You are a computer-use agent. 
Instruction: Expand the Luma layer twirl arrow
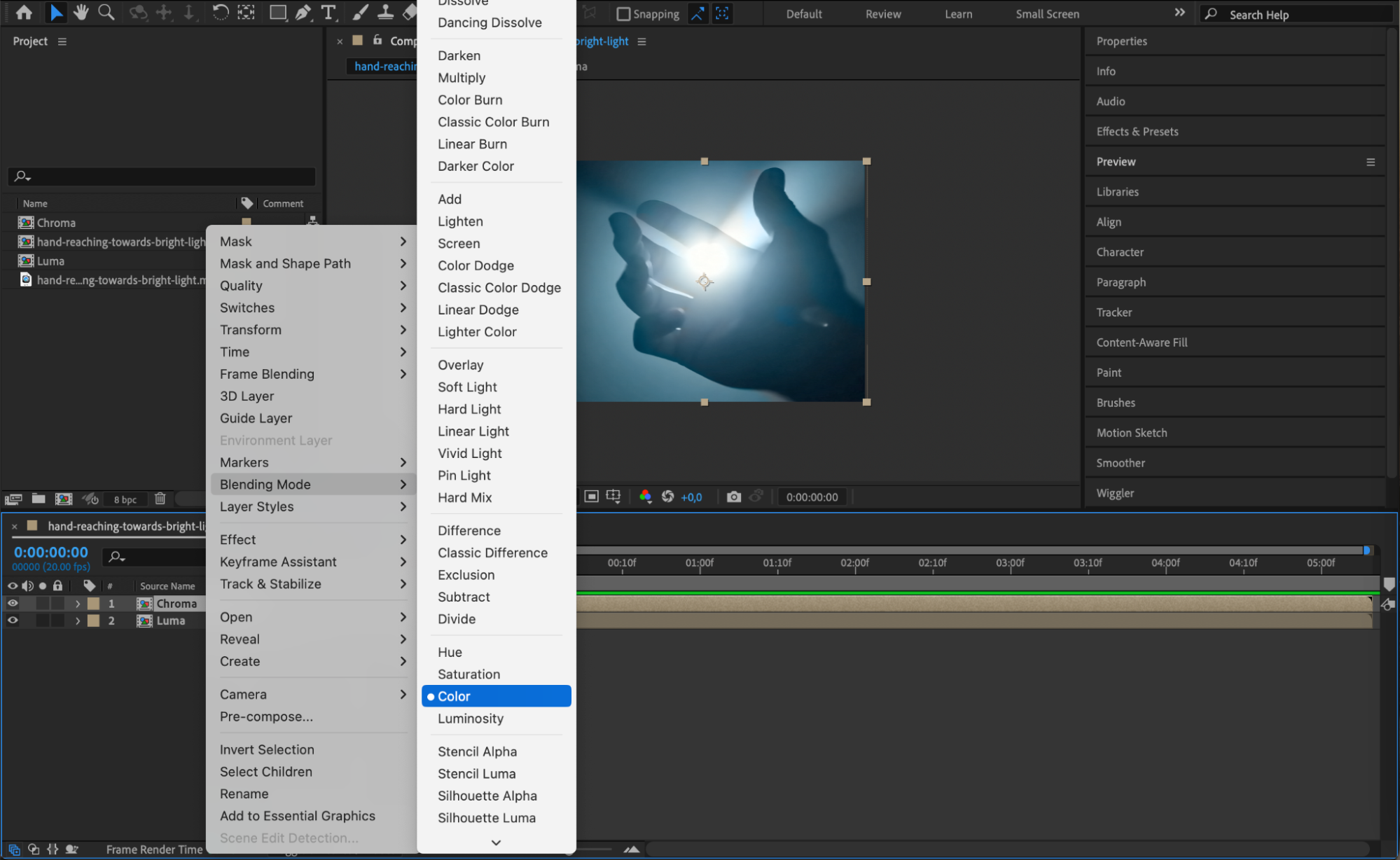click(78, 620)
